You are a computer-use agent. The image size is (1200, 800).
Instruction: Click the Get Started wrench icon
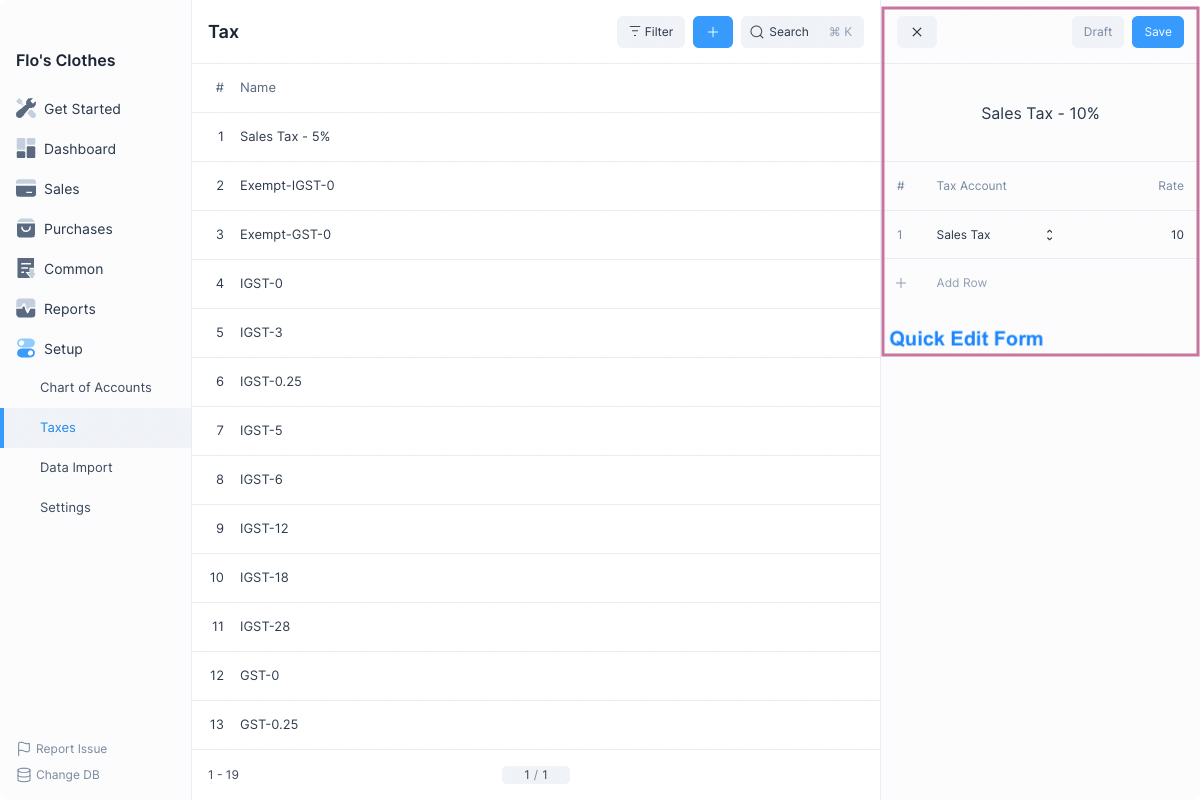click(x=26, y=109)
